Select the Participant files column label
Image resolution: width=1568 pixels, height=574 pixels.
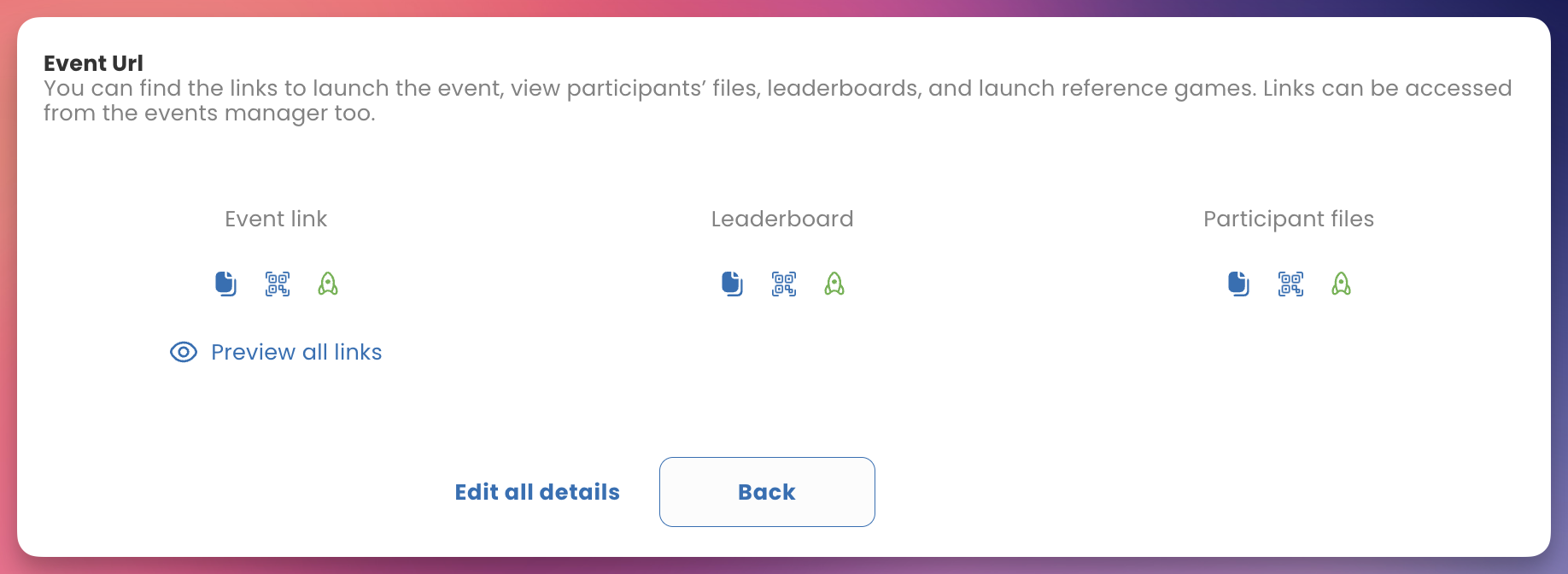[x=1289, y=219]
